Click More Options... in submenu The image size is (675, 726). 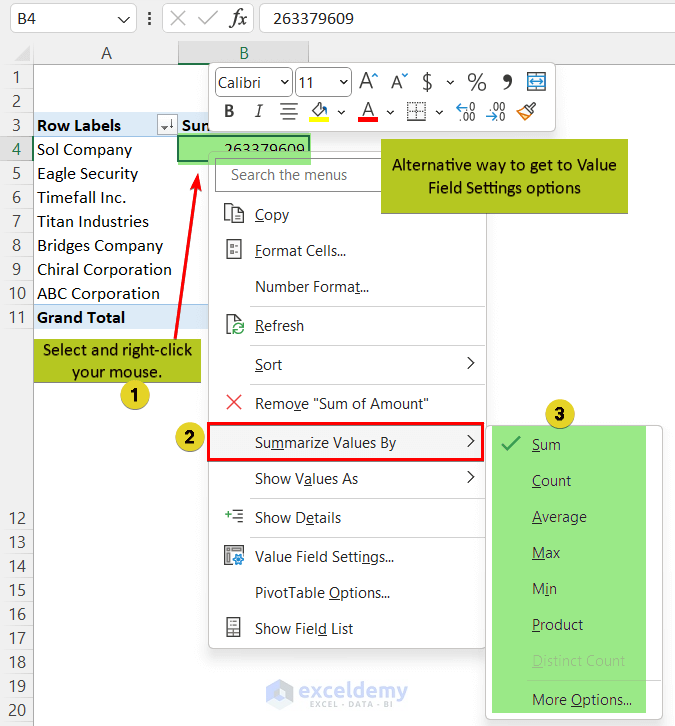coord(574,700)
